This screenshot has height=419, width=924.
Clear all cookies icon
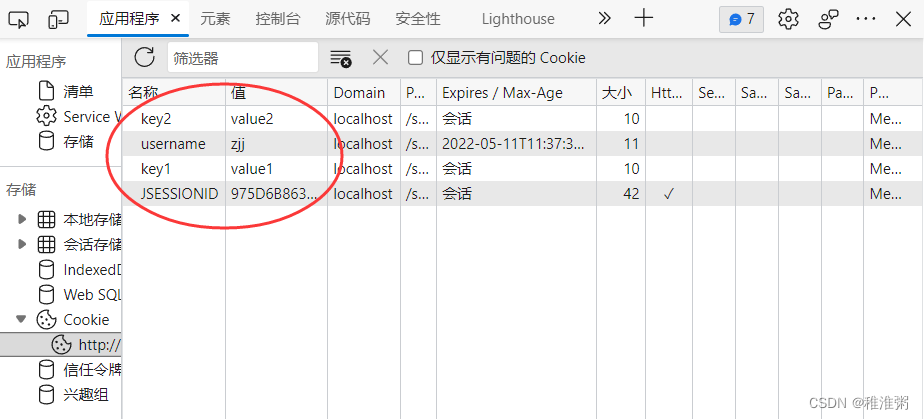click(341, 58)
